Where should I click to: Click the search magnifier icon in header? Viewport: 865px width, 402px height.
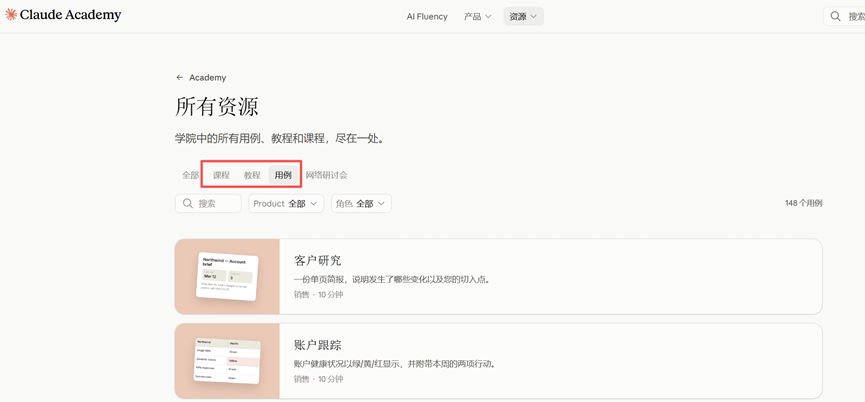836,17
